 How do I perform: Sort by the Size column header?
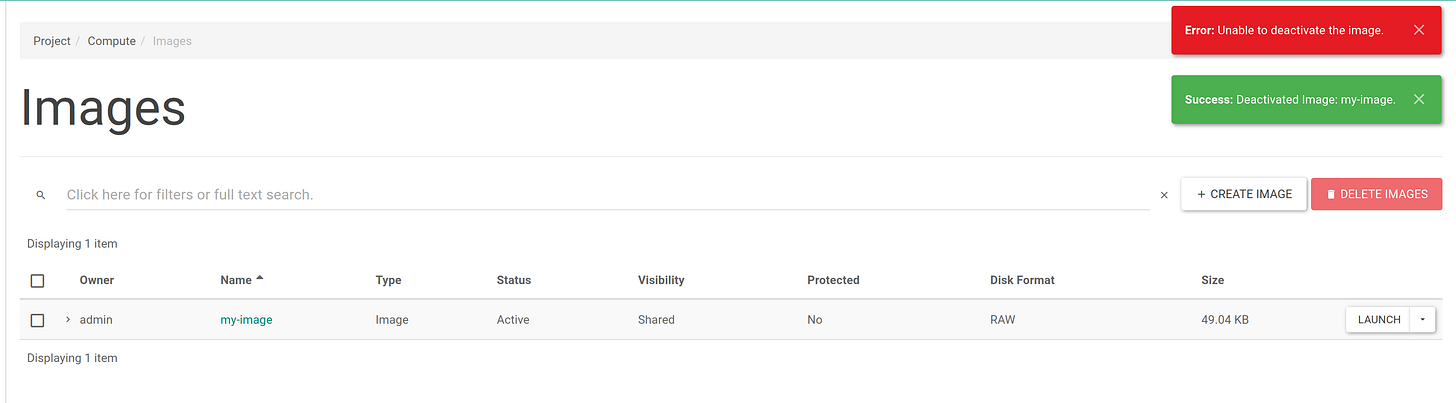1212,280
